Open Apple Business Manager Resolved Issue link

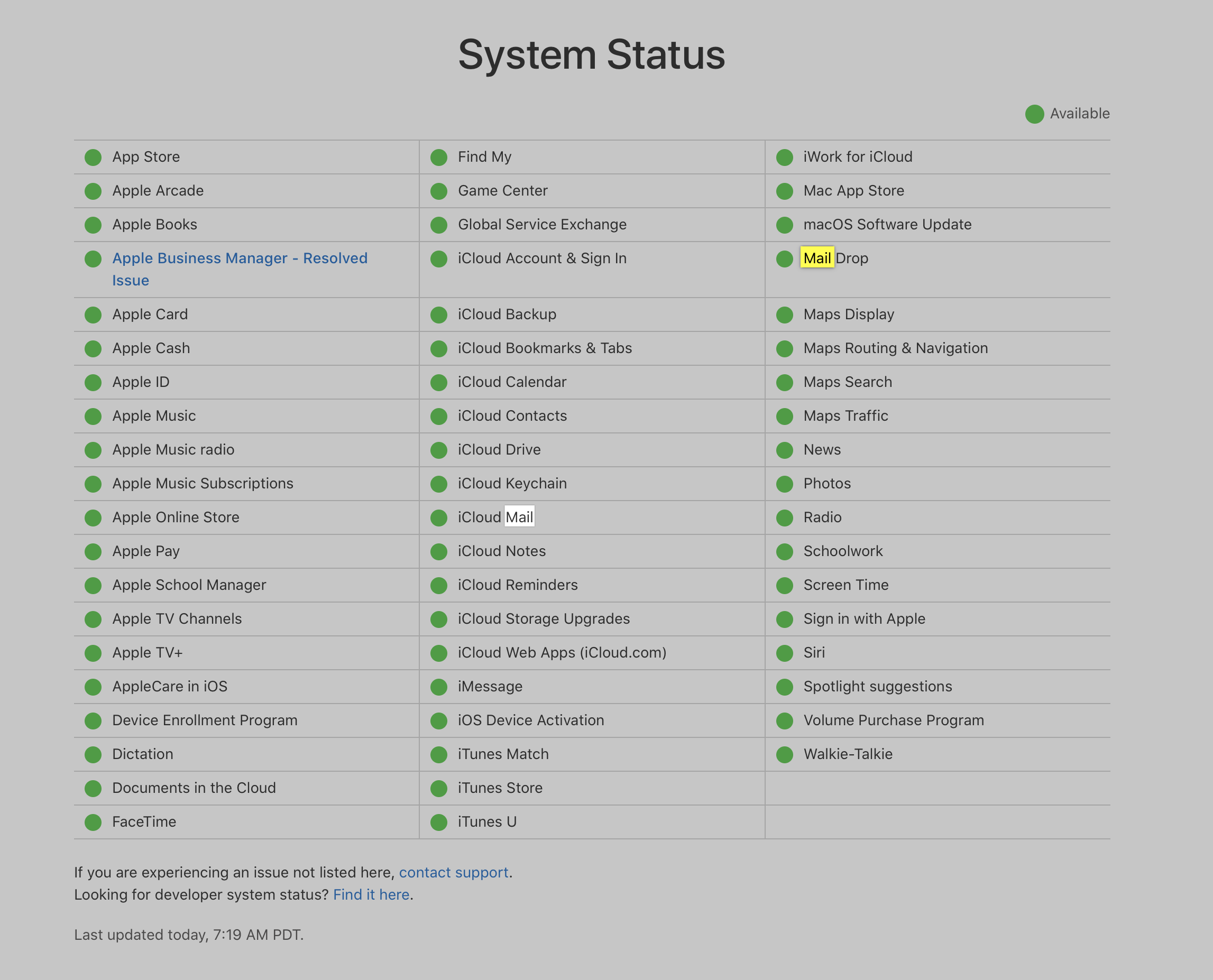(240, 258)
